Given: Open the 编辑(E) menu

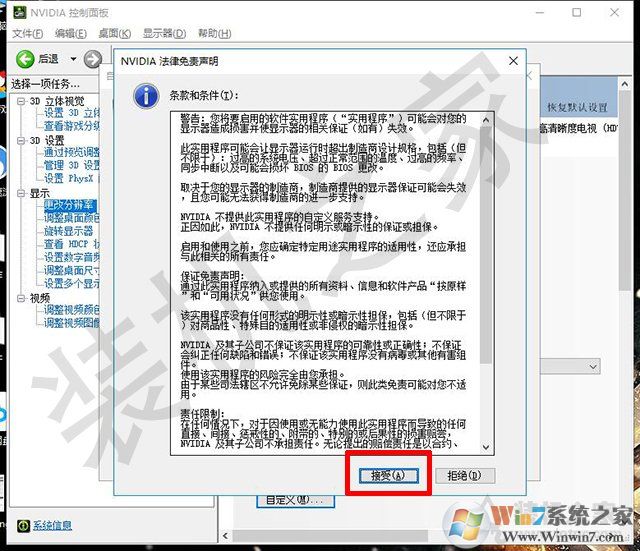Looking at the screenshot, I should [71, 33].
